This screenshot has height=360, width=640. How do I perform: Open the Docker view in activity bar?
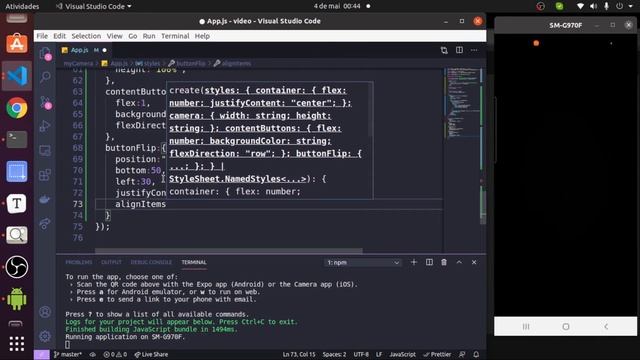pyautogui.click(x=45, y=200)
